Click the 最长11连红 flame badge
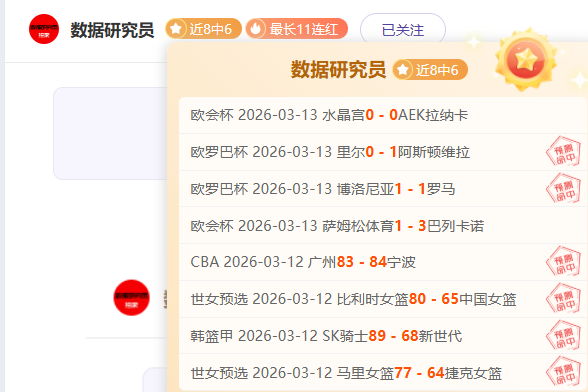Image resolution: width=588 pixels, height=392 pixels. point(297,29)
